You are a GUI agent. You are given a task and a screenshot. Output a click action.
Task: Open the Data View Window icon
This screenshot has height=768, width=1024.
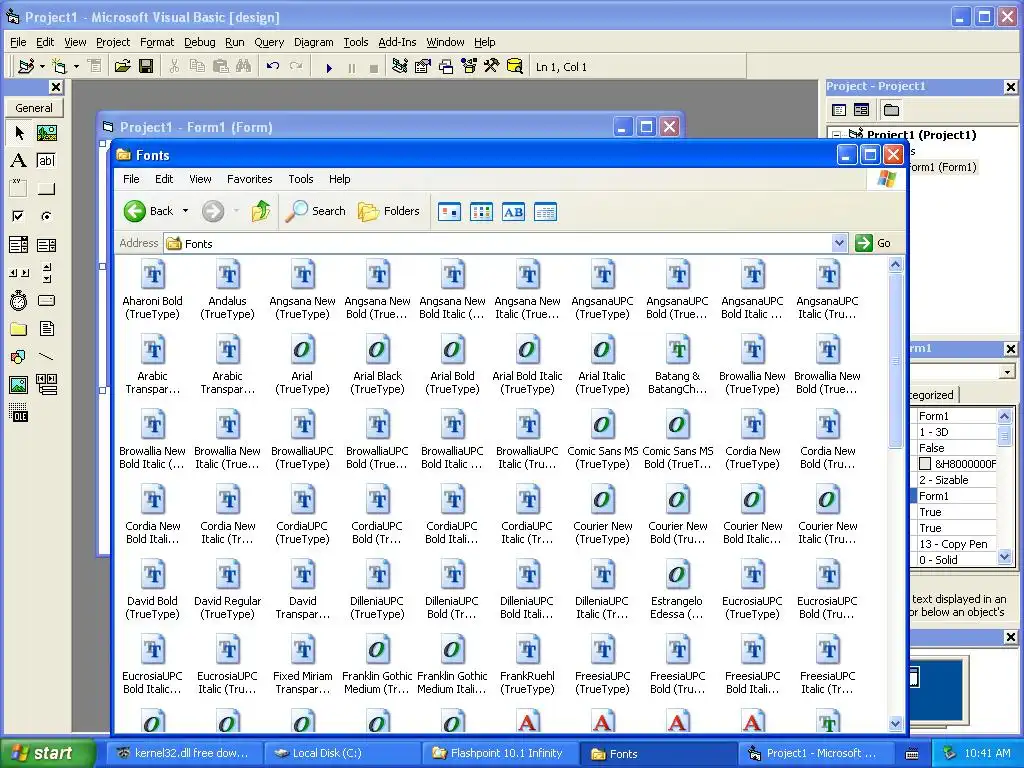pyautogui.click(x=515, y=67)
